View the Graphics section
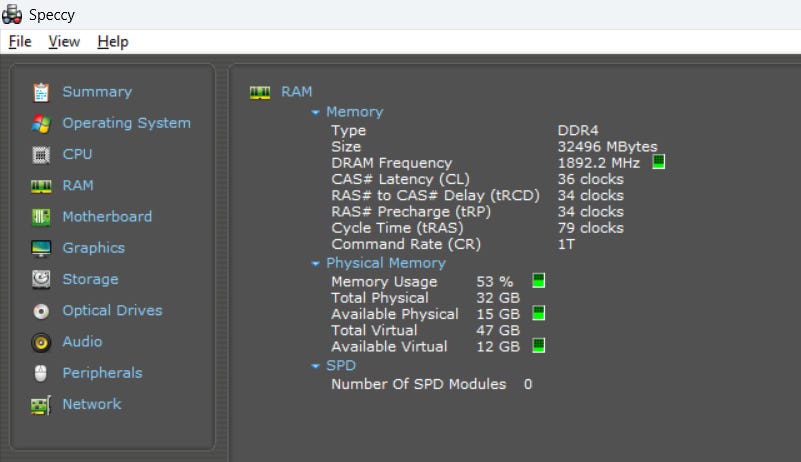This screenshot has height=462, width=801. pos(93,248)
